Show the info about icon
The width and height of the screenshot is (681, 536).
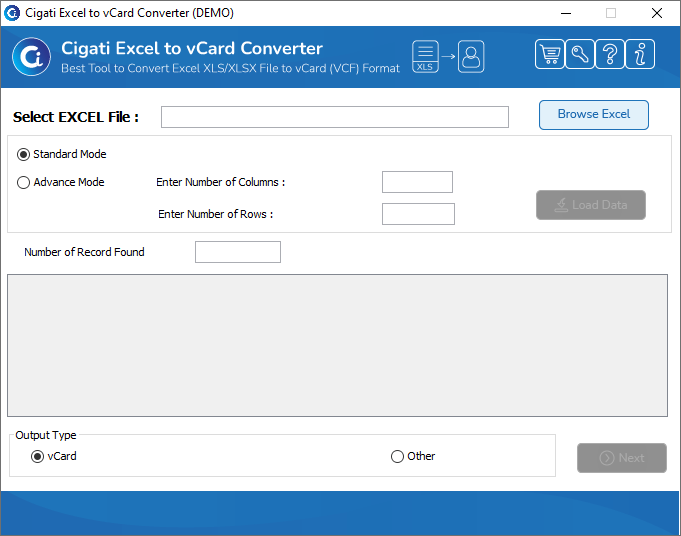pyautogui.click(x=640, y=54)
